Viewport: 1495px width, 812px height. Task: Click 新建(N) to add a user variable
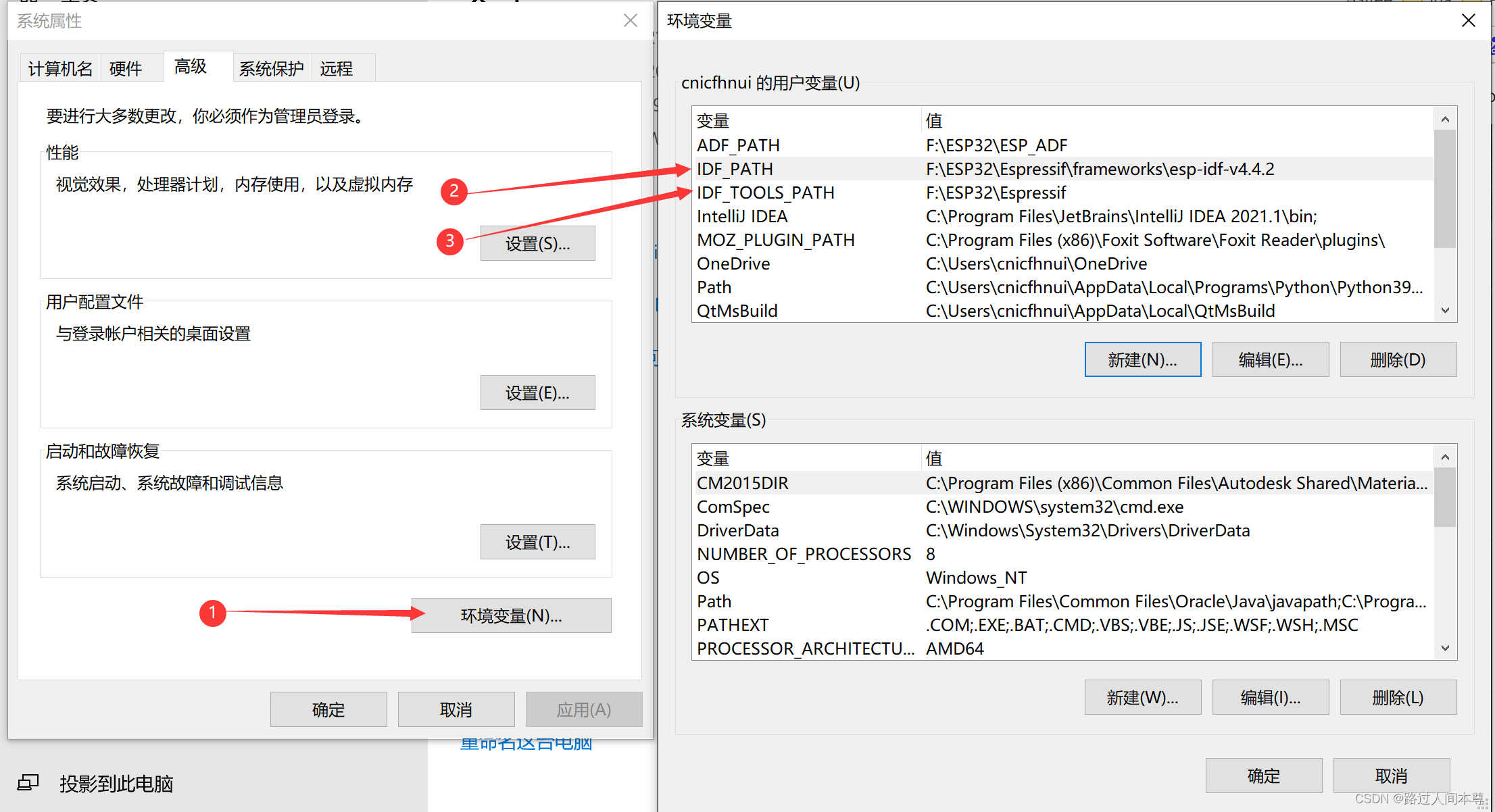(1142, 359)
